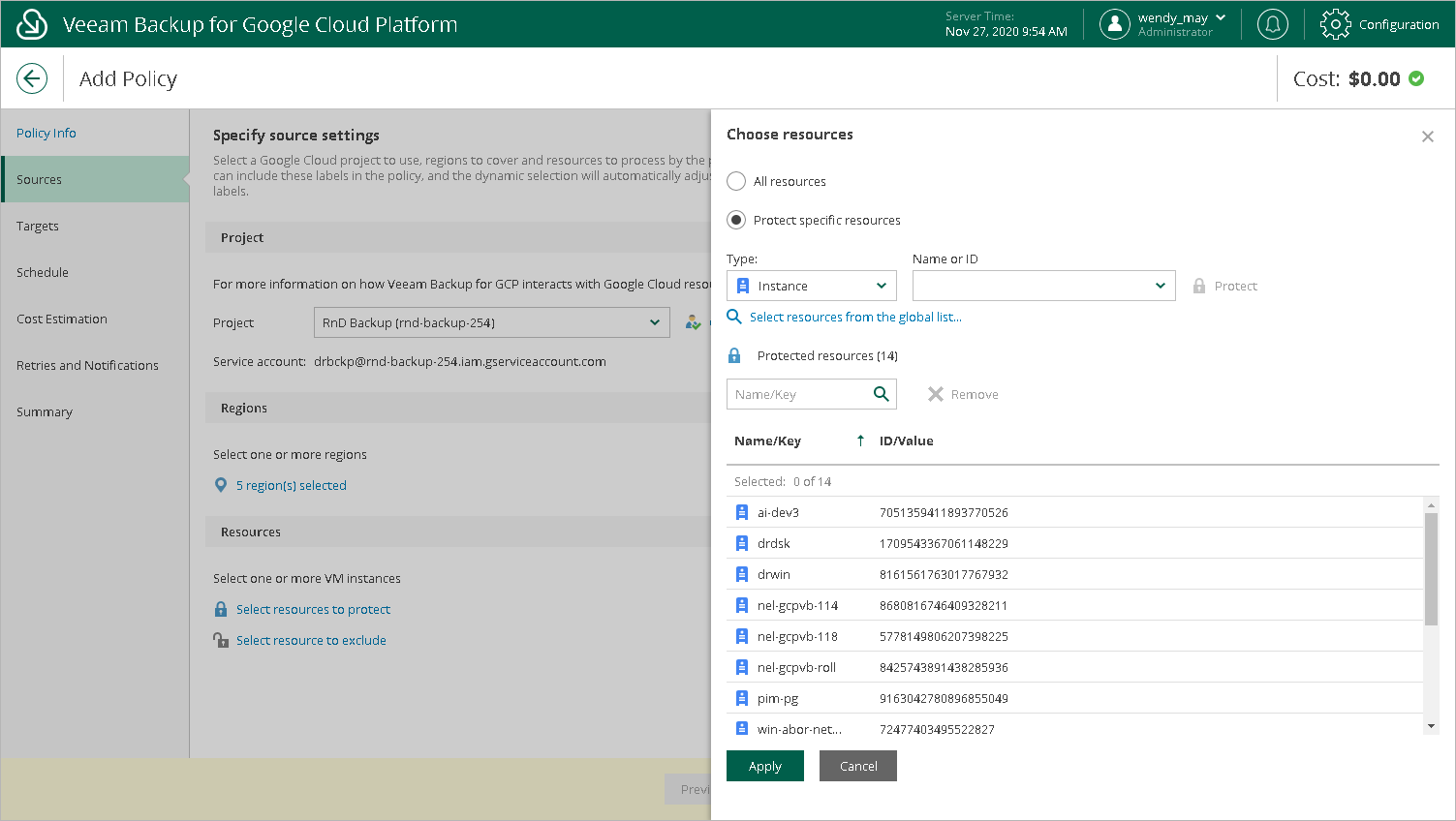
Task: Open Select resources to protect link
Action: (x=313, y=609)
